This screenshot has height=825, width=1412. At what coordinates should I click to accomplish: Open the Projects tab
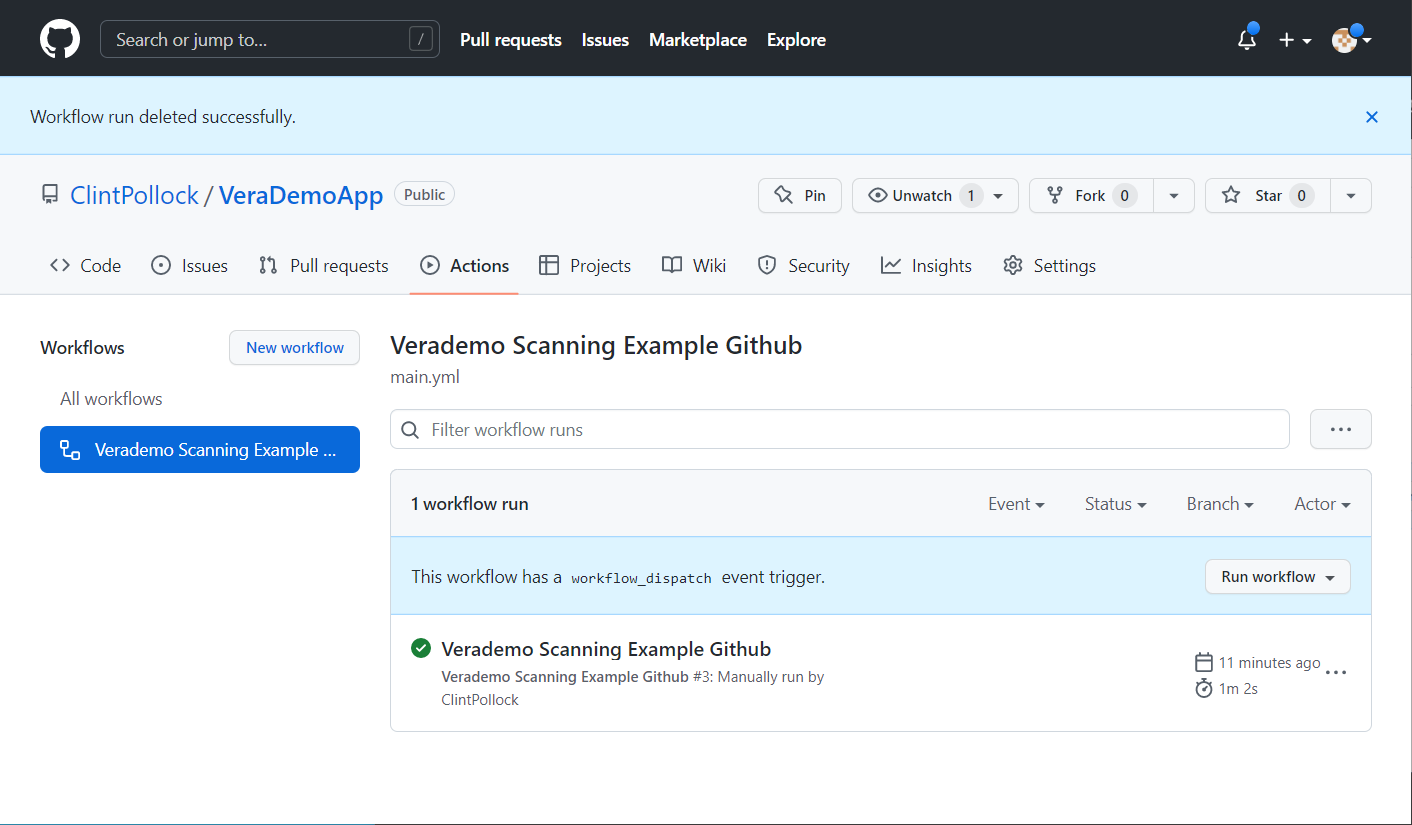click(585, 265)
